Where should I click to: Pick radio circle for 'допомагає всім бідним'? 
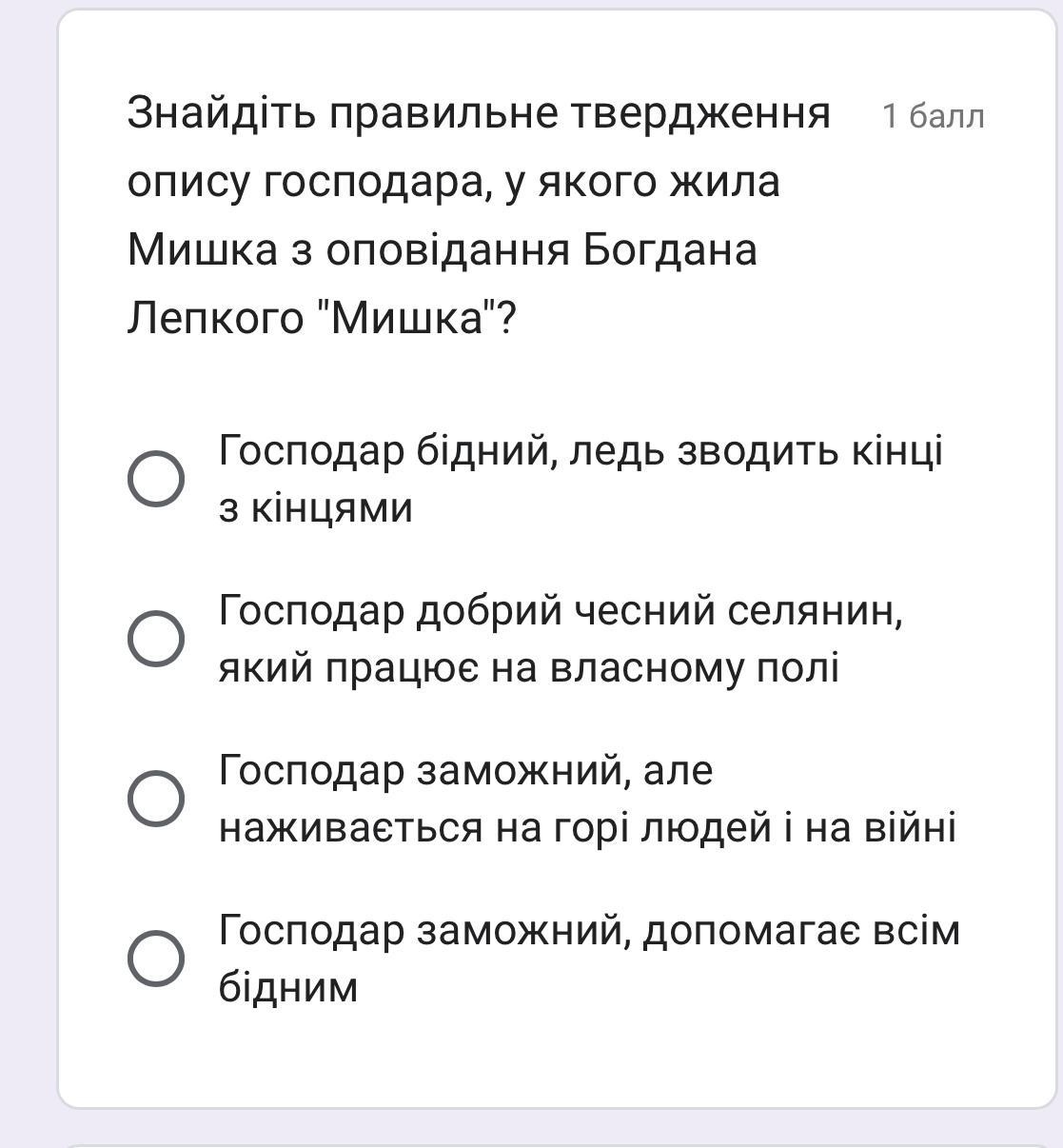point(156,959)
